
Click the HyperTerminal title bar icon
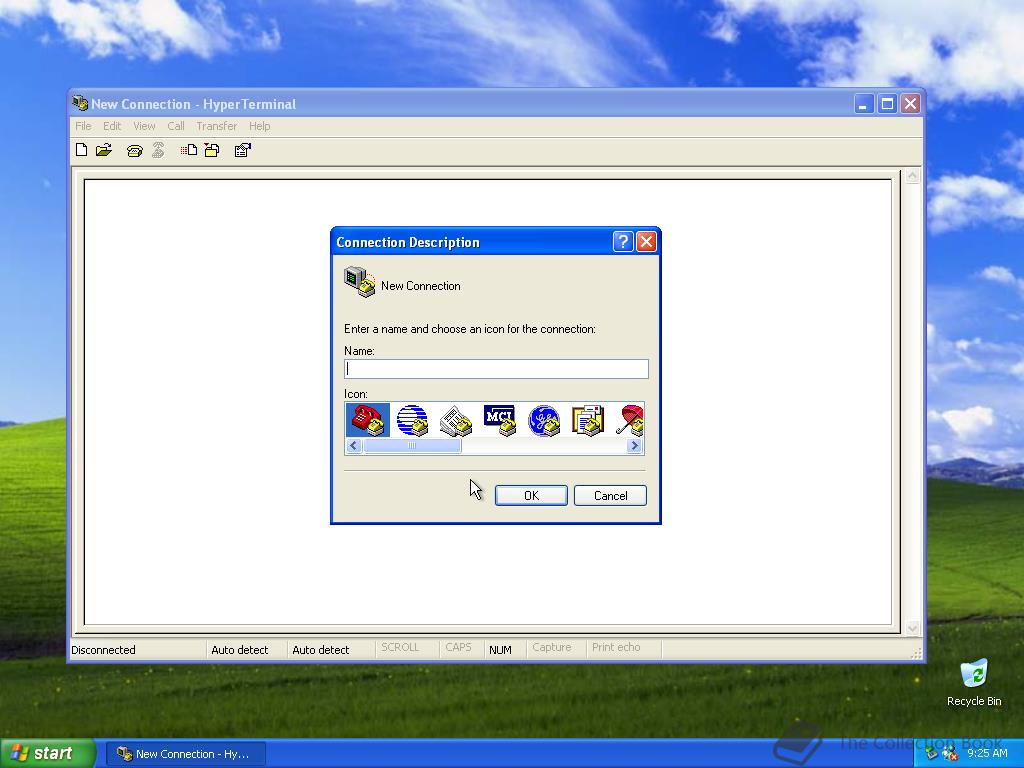(80, 103)
